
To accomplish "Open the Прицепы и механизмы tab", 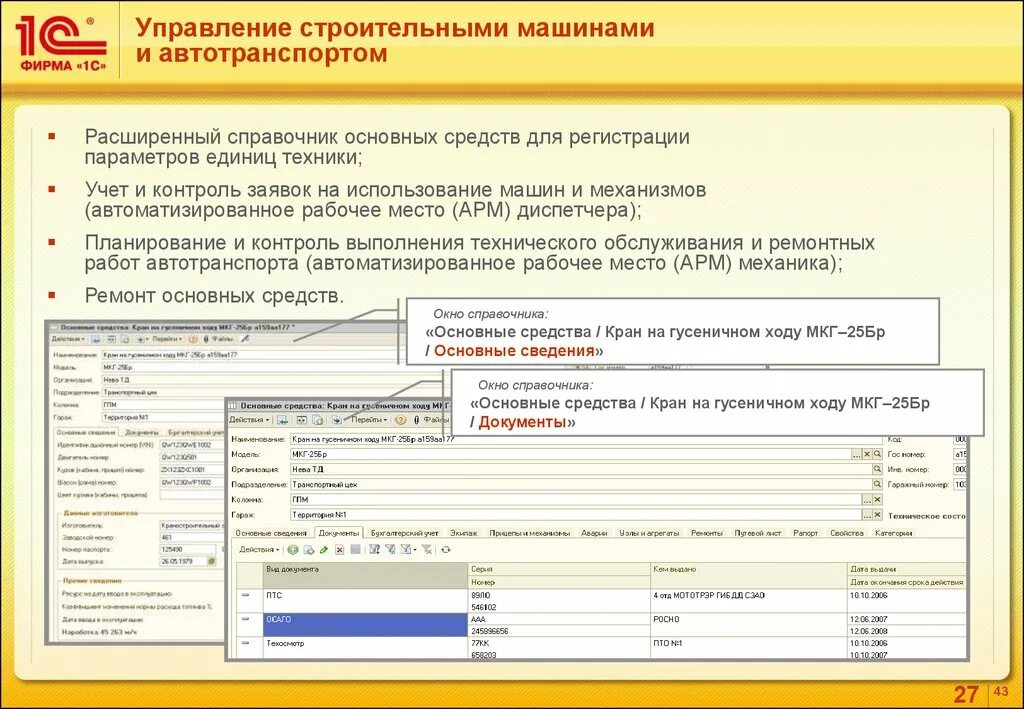I will pyautogui.click(x=530, y=533).
